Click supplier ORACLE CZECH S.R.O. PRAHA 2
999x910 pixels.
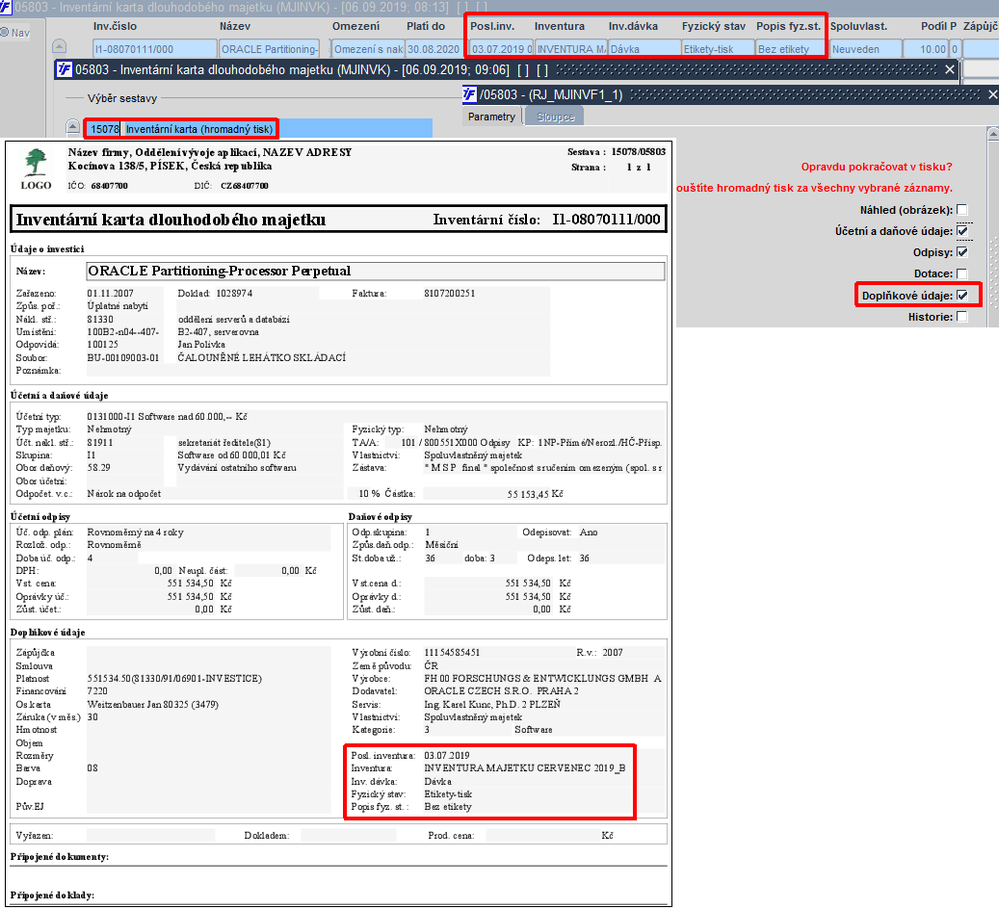[x=501, y=691]
